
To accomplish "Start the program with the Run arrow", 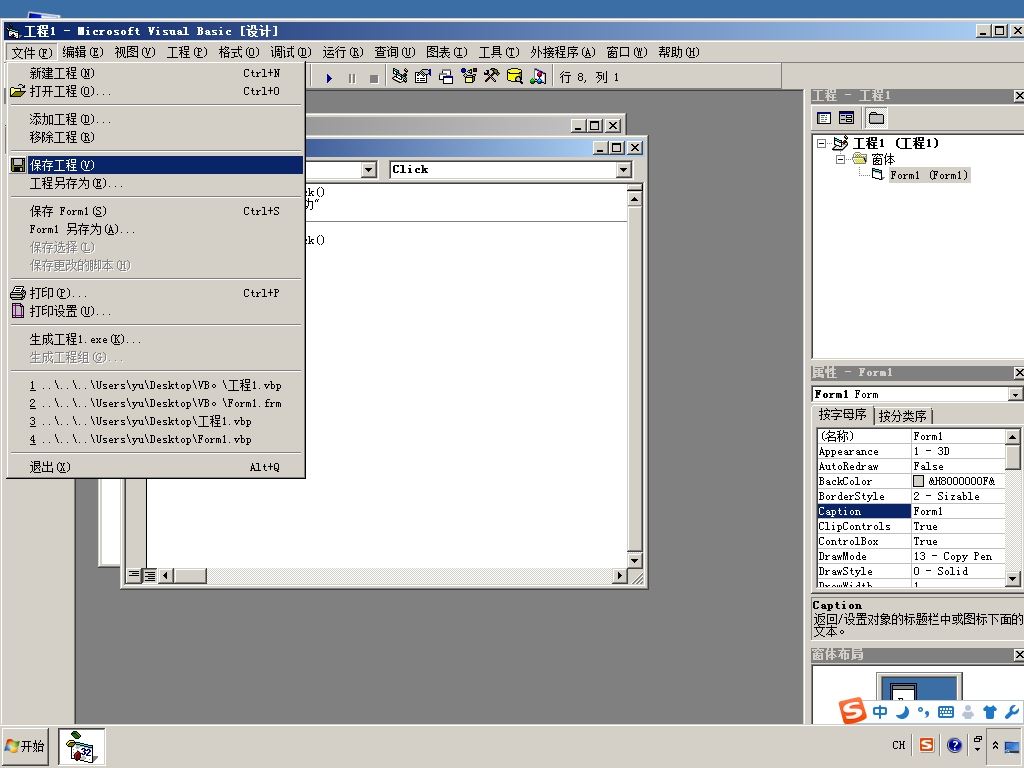I will tap(329, 78).
